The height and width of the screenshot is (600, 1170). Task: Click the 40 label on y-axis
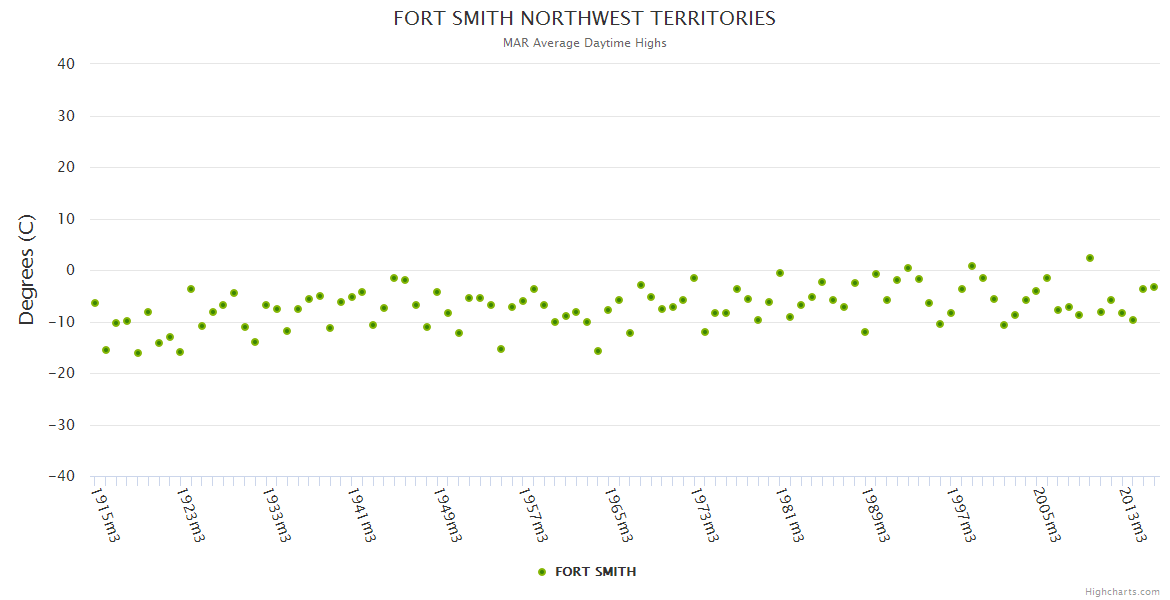click(x=66, y=64)
